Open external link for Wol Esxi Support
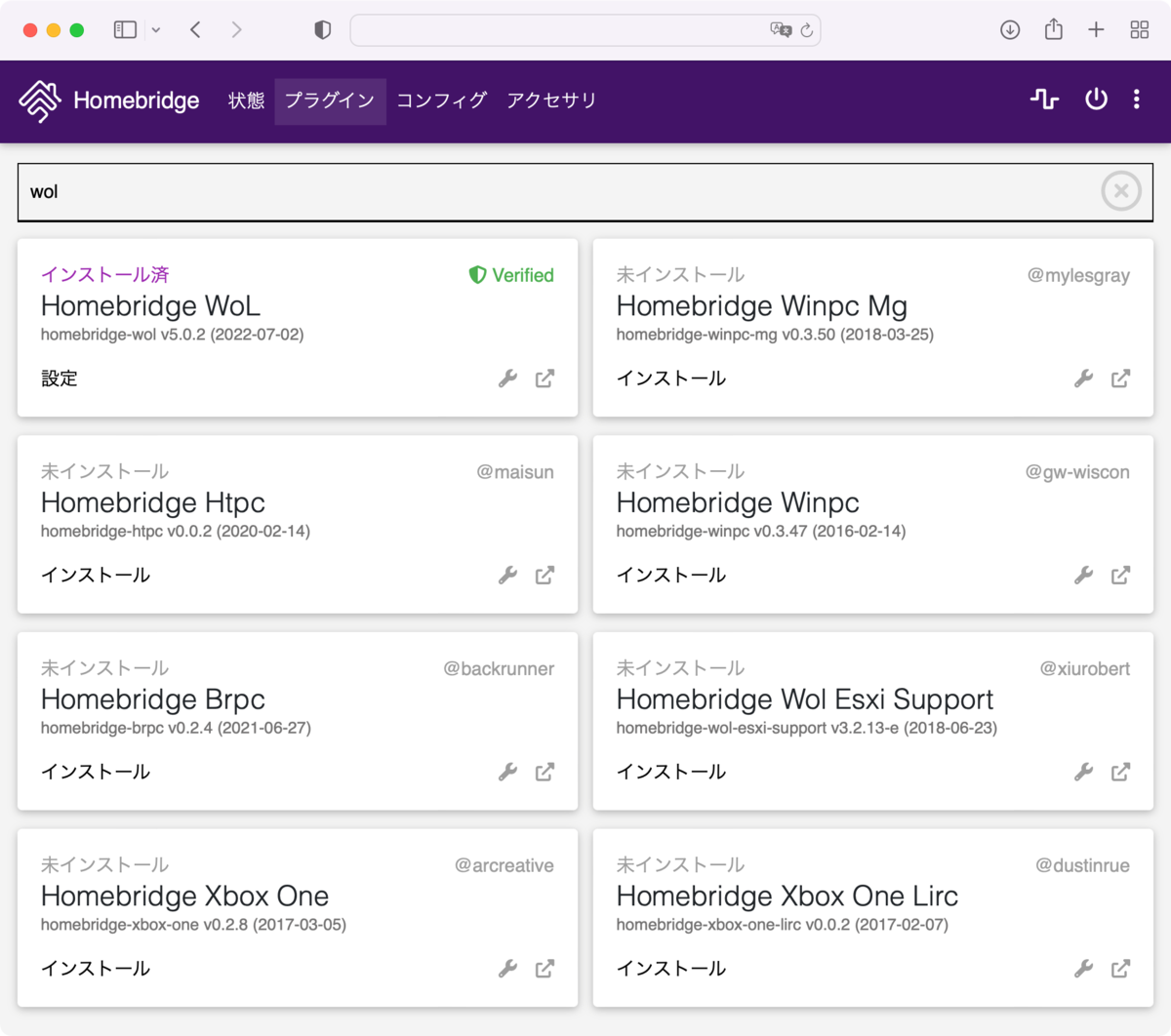Screen dimensions: 1171x1036 point(1120,773)
